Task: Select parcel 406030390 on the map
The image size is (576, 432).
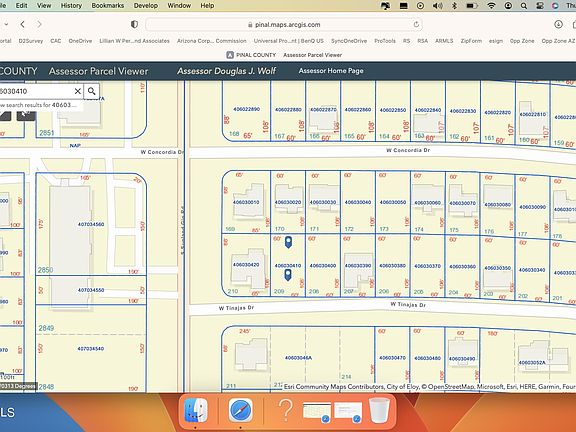Action: click(x=358, y=266)
